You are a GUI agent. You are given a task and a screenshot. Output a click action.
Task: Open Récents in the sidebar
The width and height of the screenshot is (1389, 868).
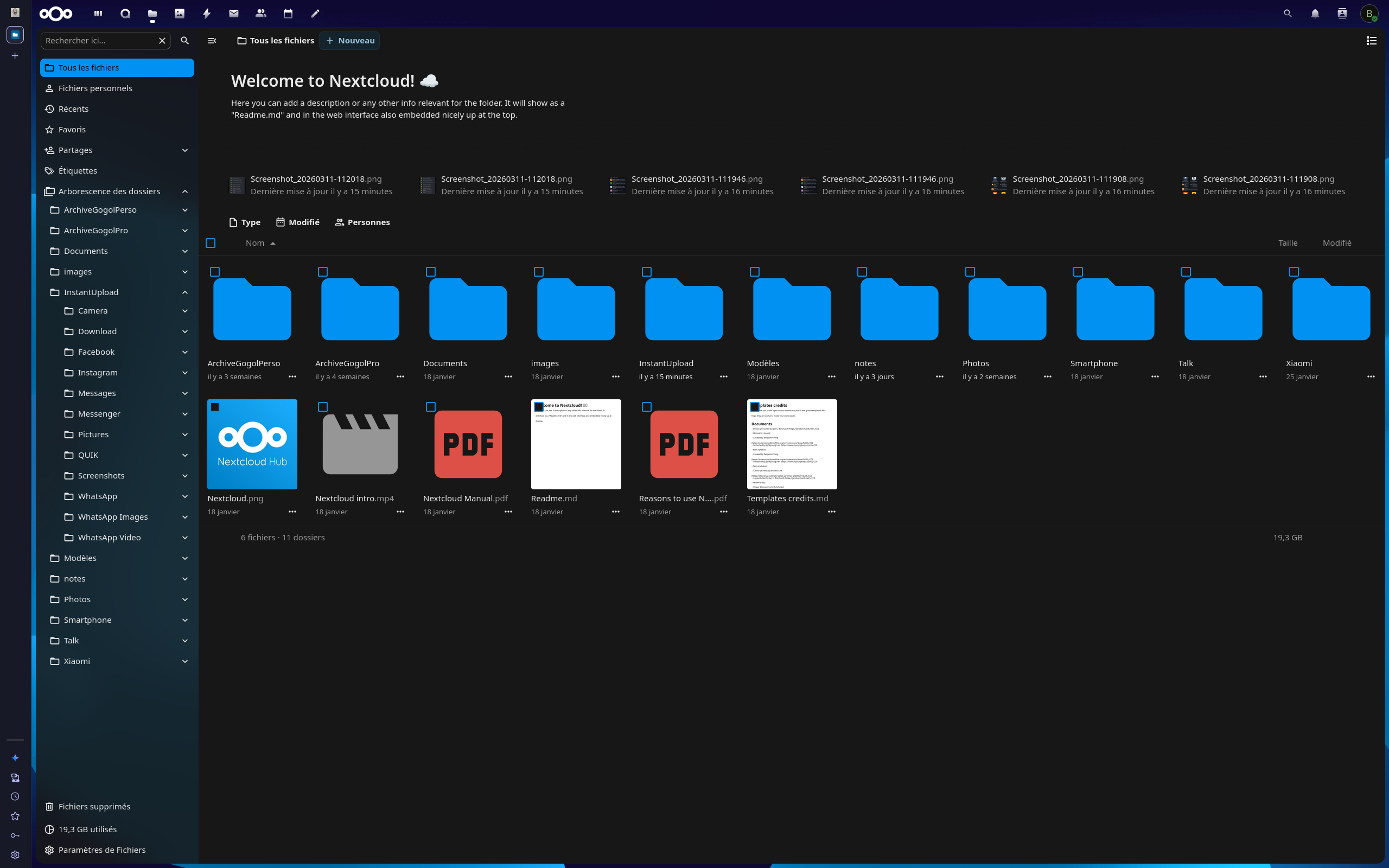[x=73, y=109]
